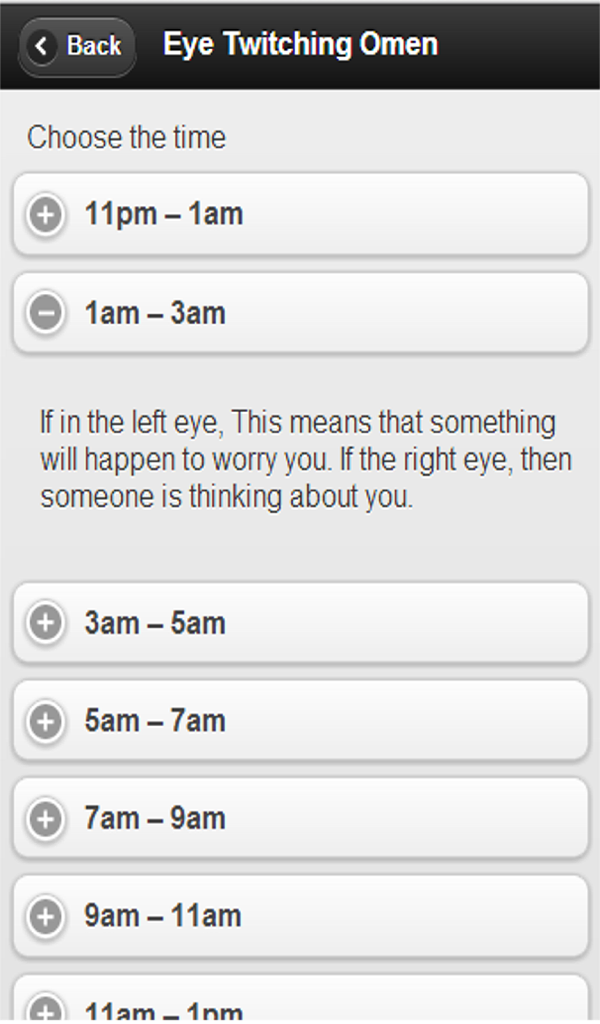Click the plus icon next to 11am – 1pm
600x1024 pixels.
[44, 1010]
